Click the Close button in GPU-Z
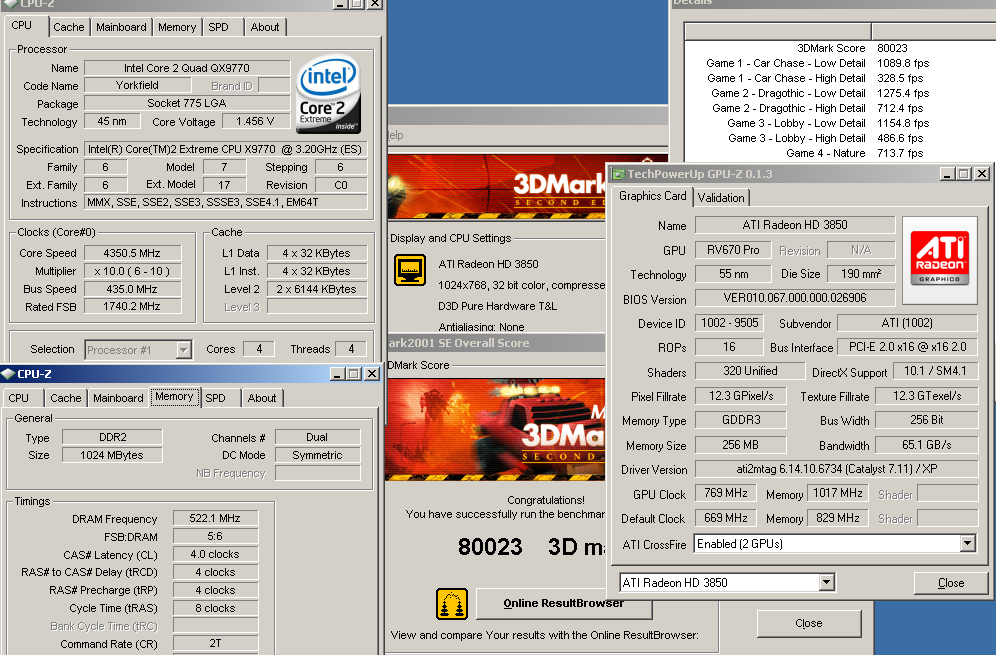Viewport: 996px width, 655px height. [951, 583]
